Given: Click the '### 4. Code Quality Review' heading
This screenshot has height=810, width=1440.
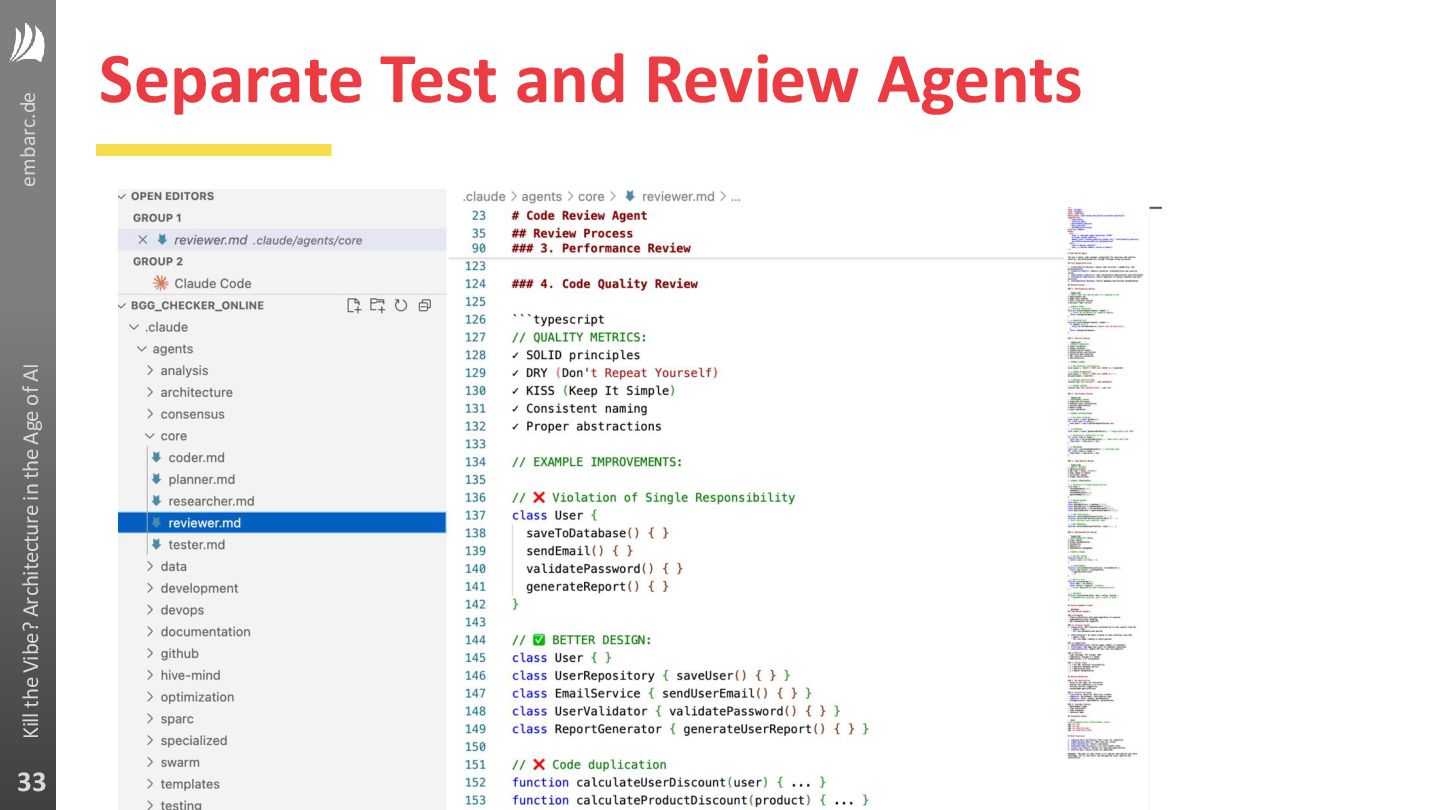Looking at the screenshot, I should 604,284.
